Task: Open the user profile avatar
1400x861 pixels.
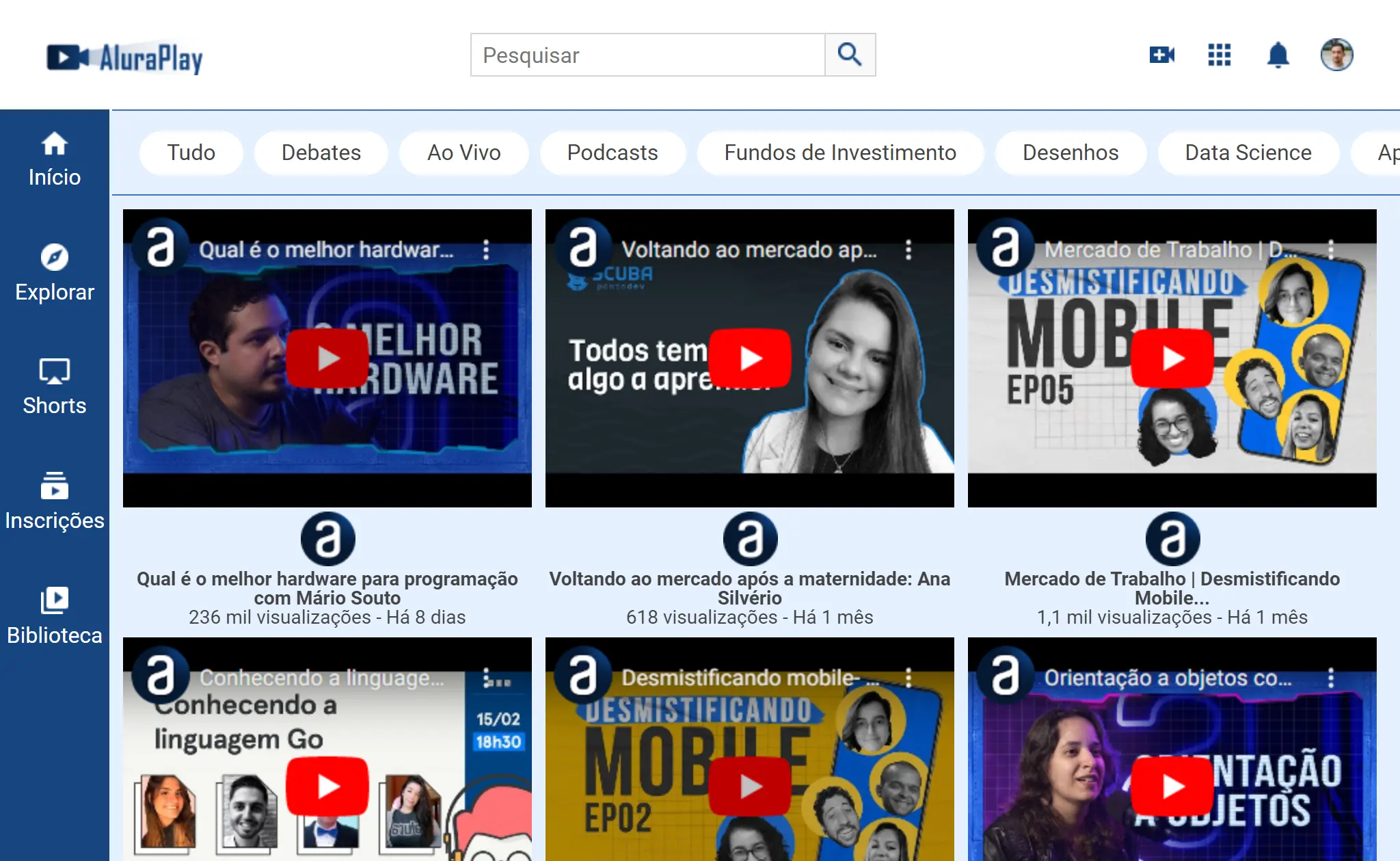Action: tap(1336, 54)
